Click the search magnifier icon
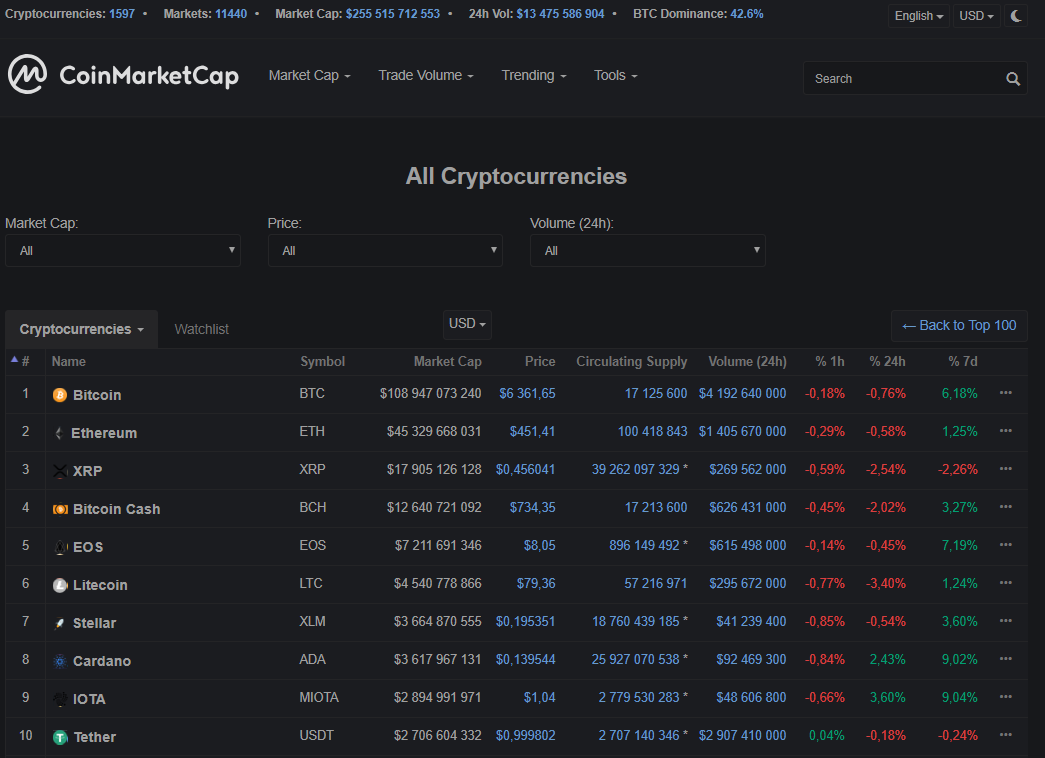Image resolution: width=1045 pixels, height=758 pixels. point(1013,79)
